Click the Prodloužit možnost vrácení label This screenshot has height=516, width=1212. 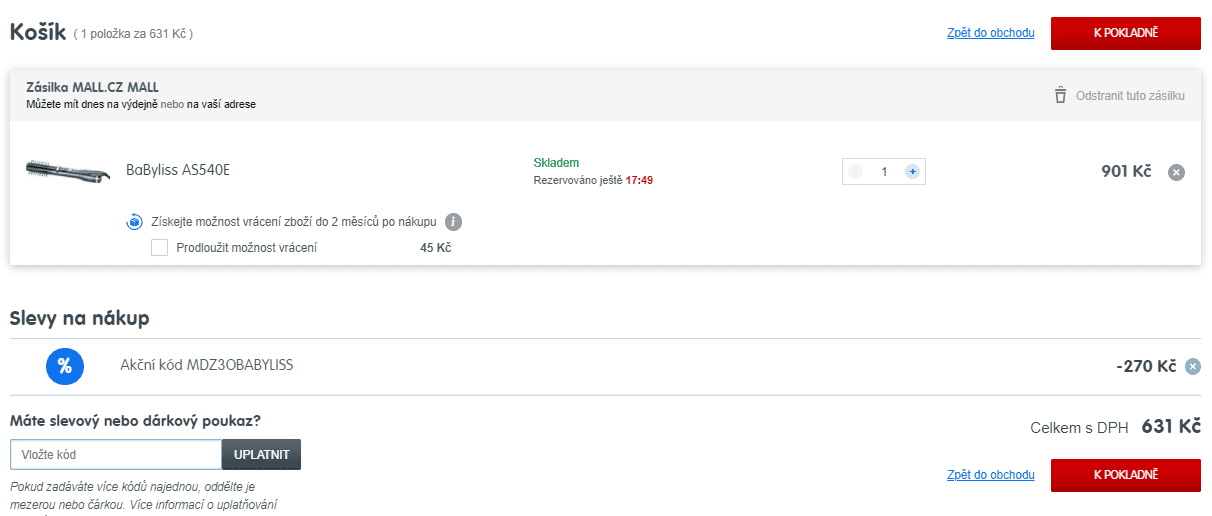click(x=247, y=248)
